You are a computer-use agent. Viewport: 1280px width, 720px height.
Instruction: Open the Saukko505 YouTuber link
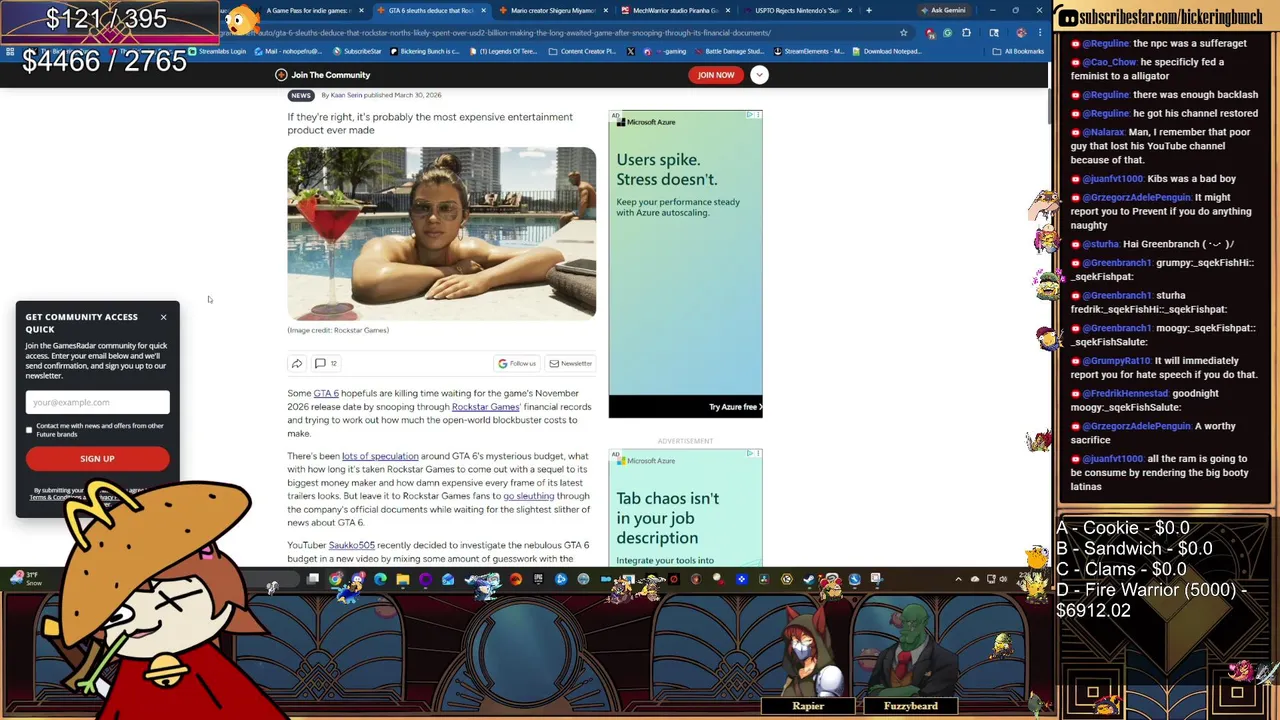[351, 545]
